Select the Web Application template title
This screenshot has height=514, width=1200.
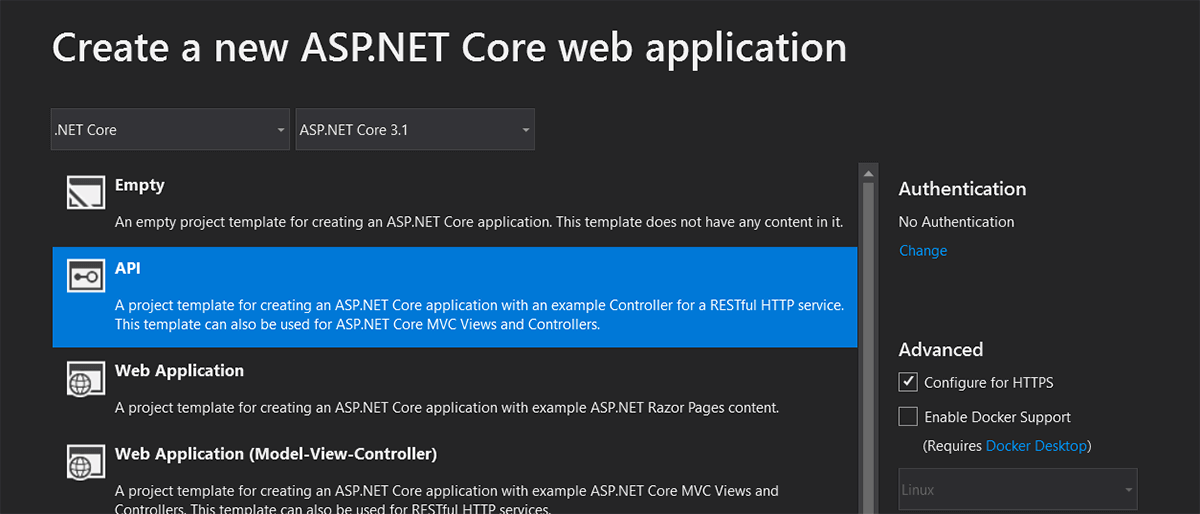pyautogui.click(x=179, y=371)
